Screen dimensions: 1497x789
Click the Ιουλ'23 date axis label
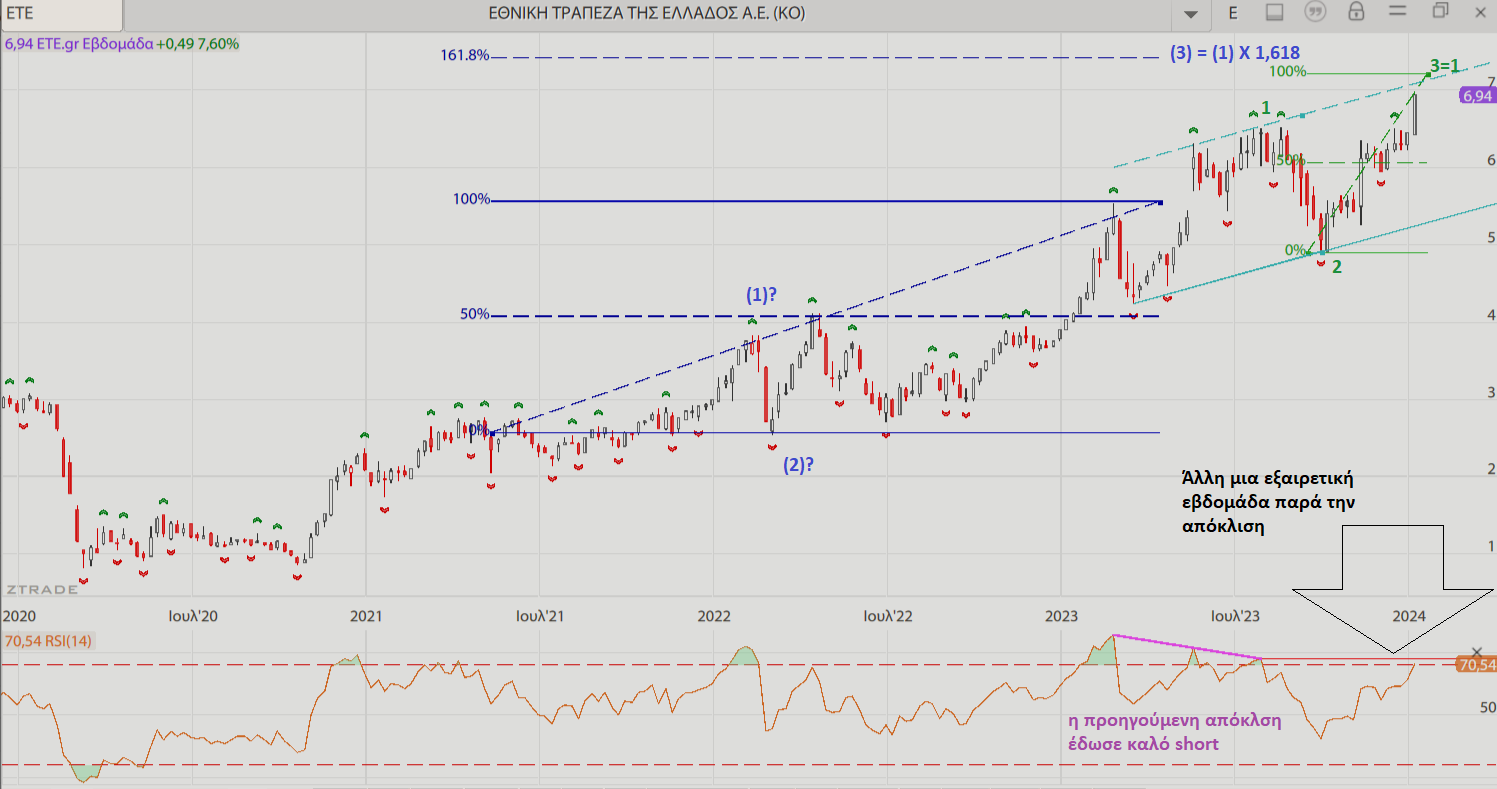(x=1234, y=616)
